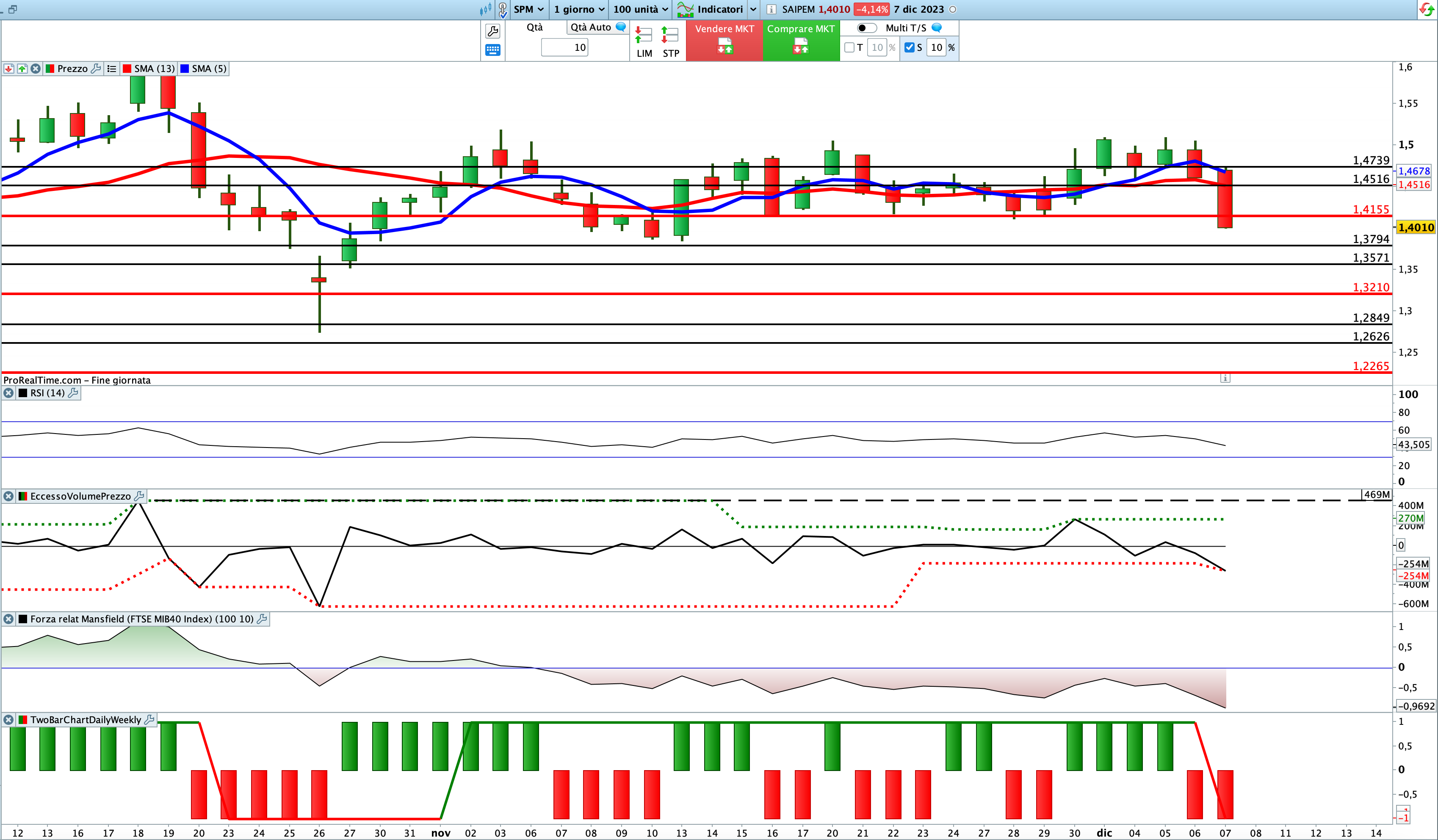Viewport: 1438px width, 840px height.
Task: Open EccessoVolumePrezzo settings wrench
Action: pos(138,496)
